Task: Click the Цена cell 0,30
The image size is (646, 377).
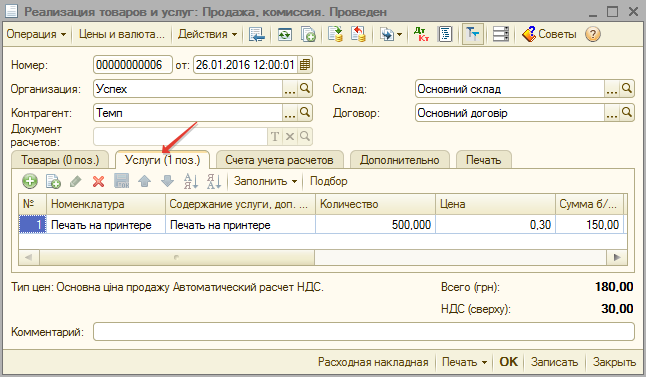Action: [495, 225]
